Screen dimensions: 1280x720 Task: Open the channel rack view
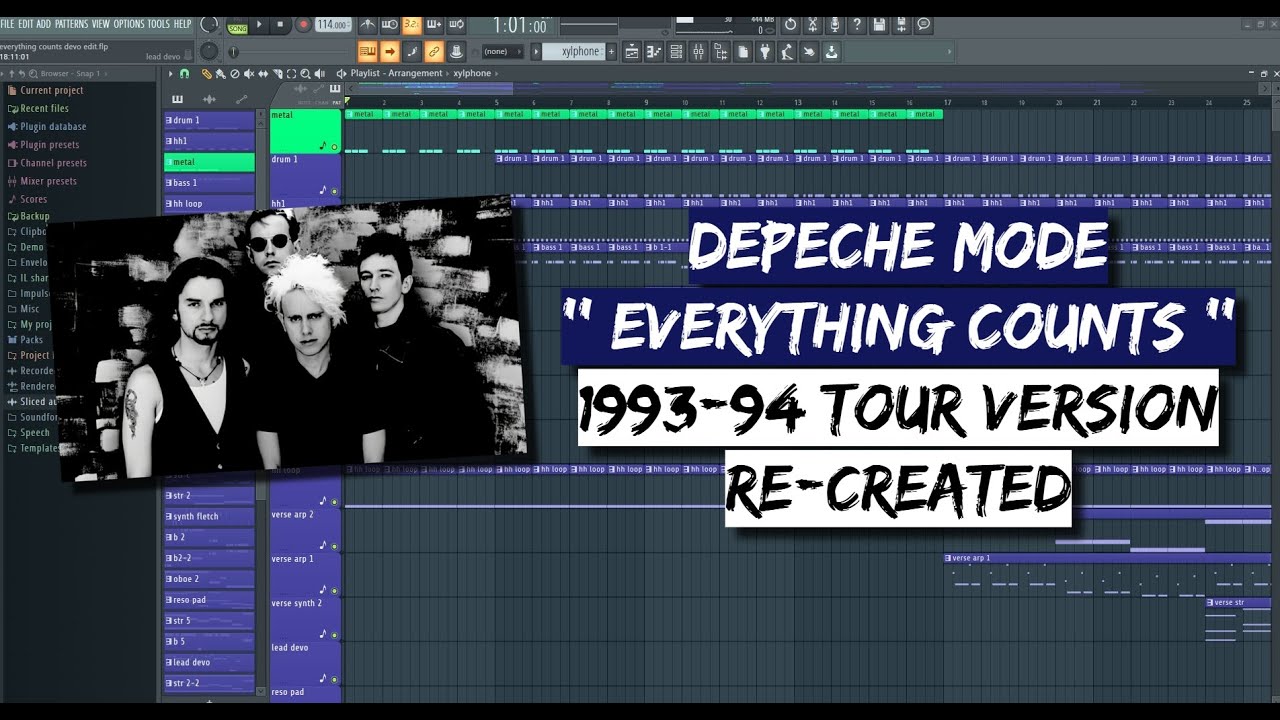(676, 51)
